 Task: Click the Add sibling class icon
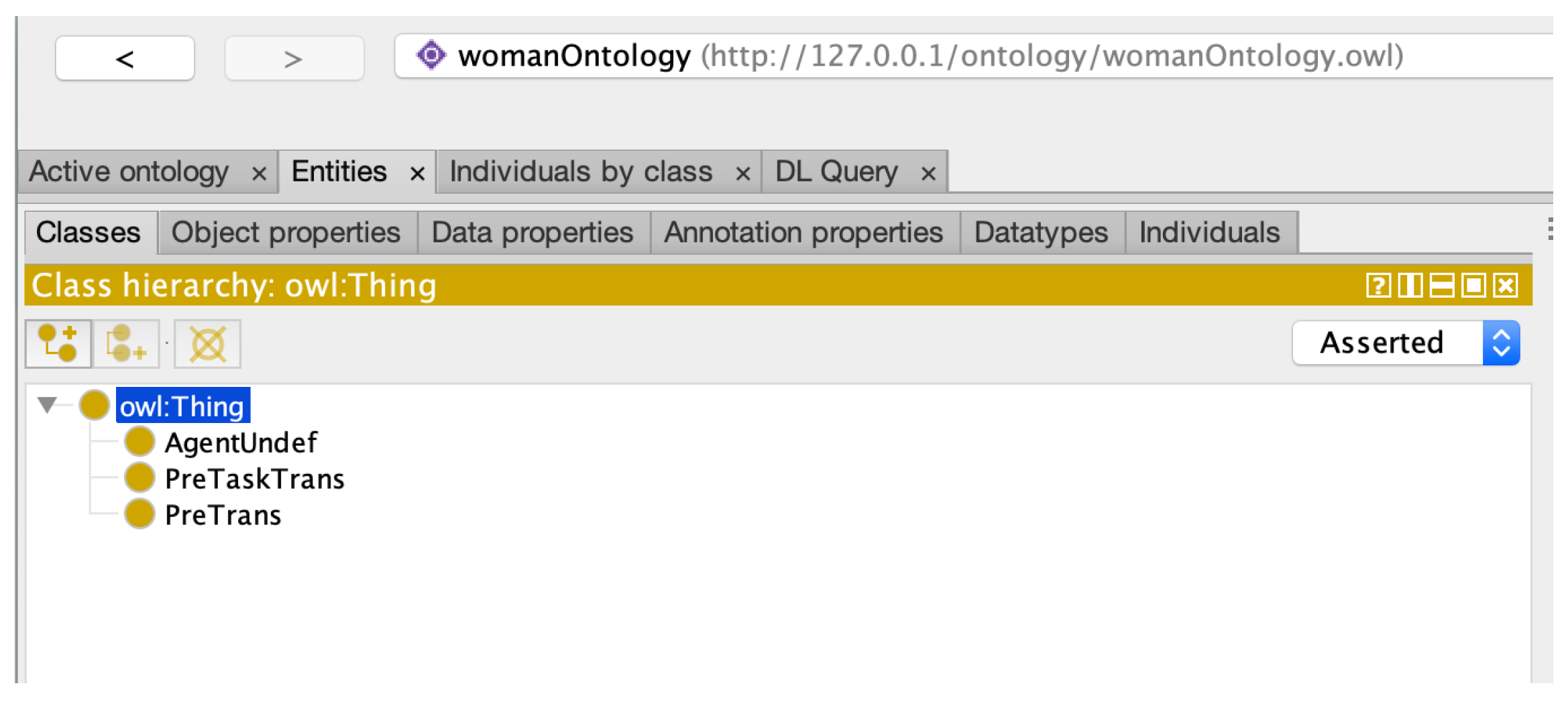pyautogui.click(x=126, y=344)
